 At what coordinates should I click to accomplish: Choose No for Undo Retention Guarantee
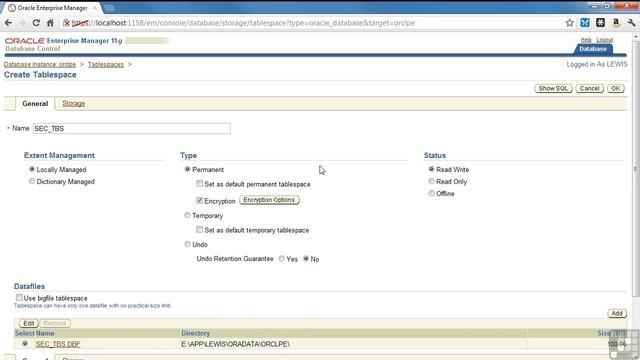[306, 259]
